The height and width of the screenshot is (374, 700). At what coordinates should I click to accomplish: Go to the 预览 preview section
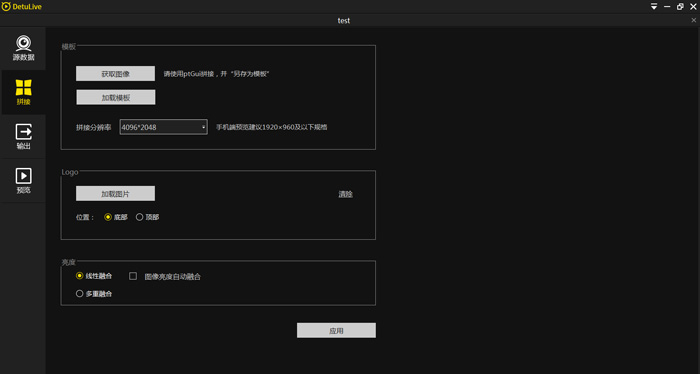[23, 180]
